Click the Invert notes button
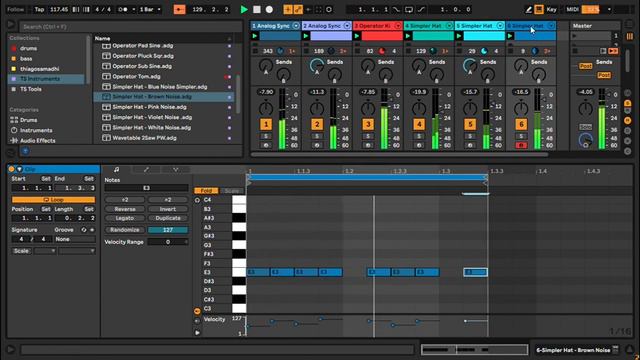Viewport: 640px width, 360px height. (x=168, y=209)
